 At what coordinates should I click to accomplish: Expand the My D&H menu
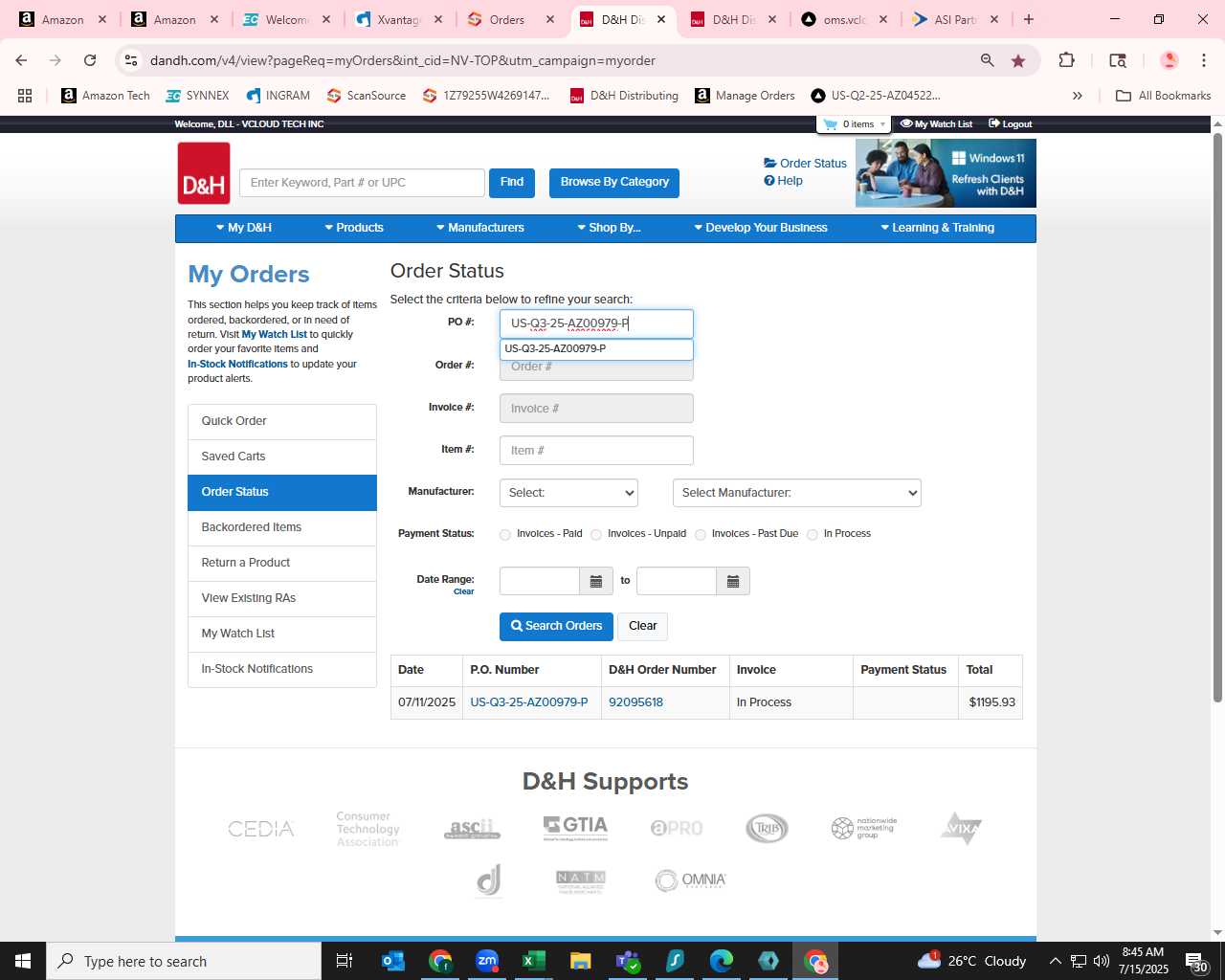[x=243, y=228]
